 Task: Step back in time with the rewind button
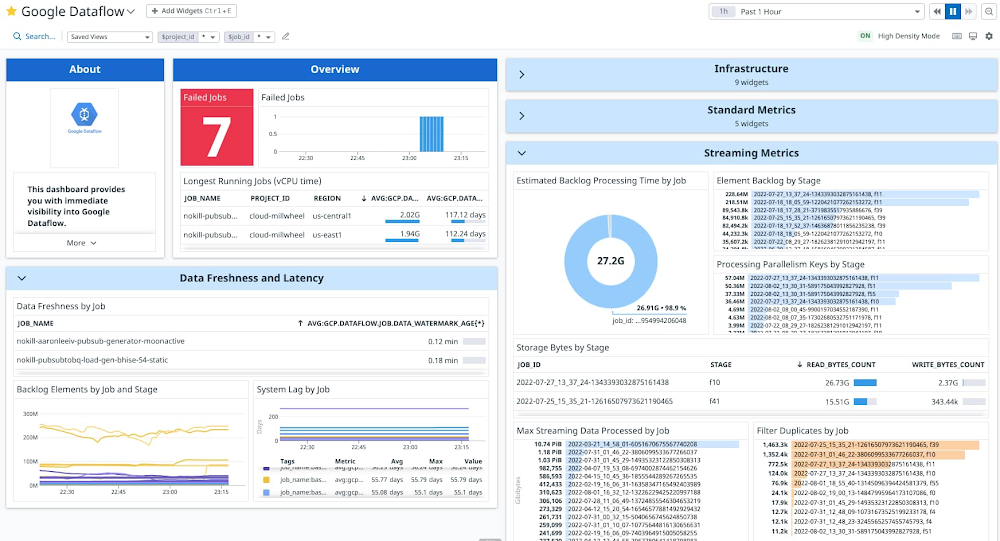click(937, 11)
